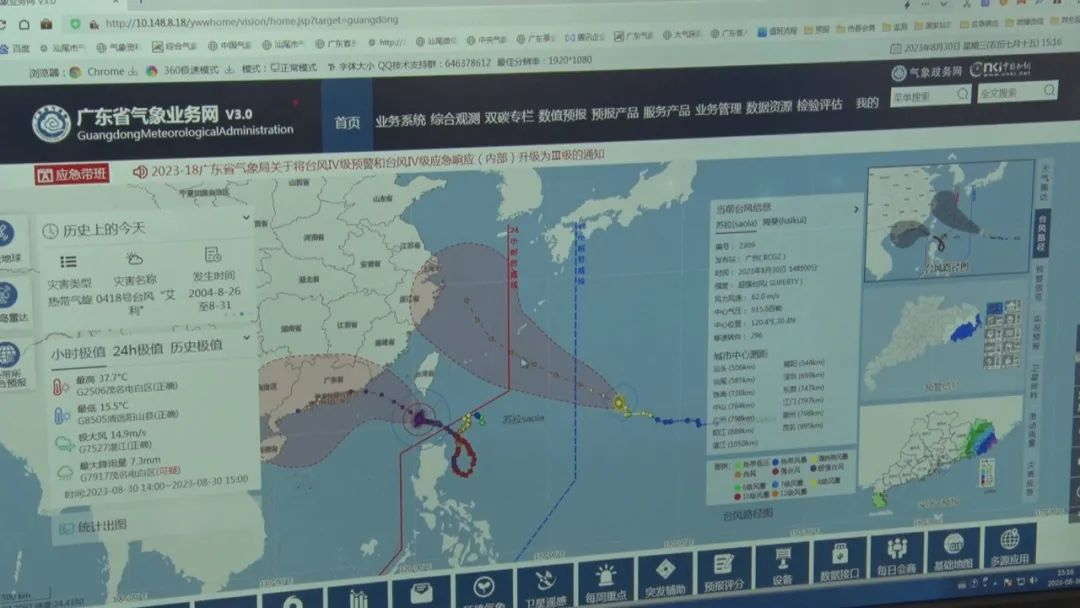Image resolution: width=1080 pixels, height=608 pixels.
Task: Open the 我的 link in navigation
Action: click(x=867, y=103)
